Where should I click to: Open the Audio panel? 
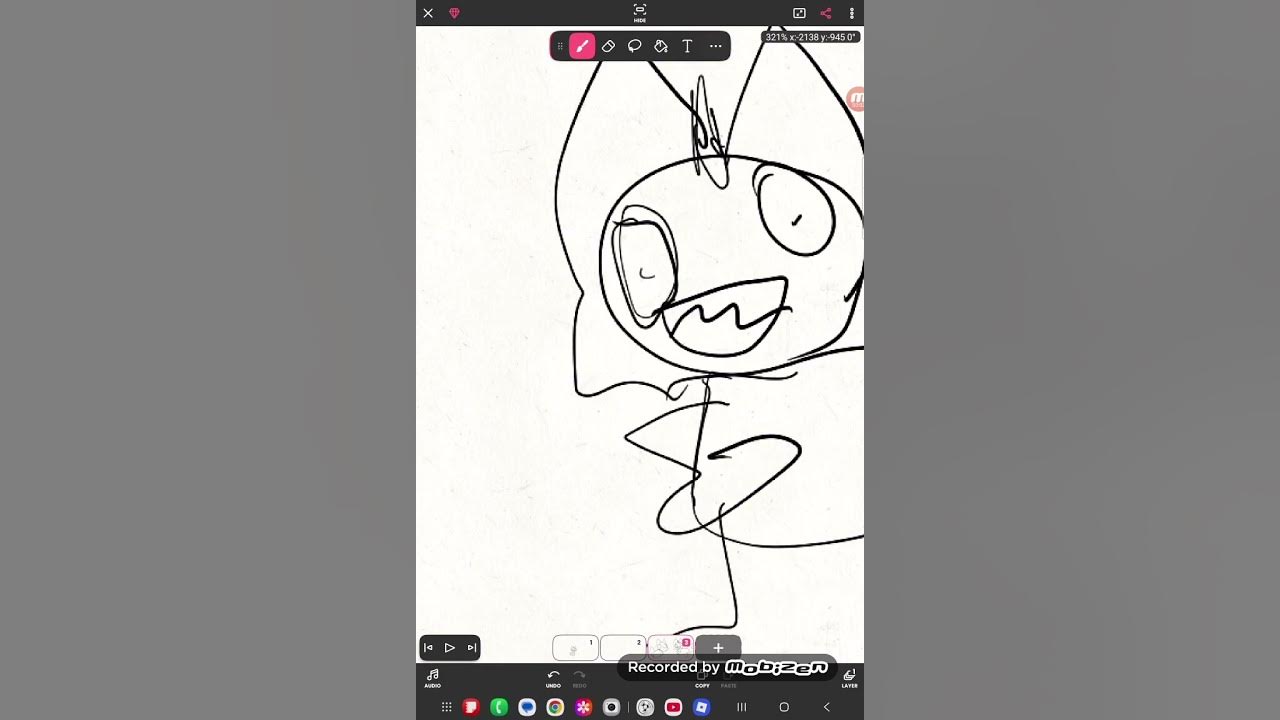coord(433,678)
